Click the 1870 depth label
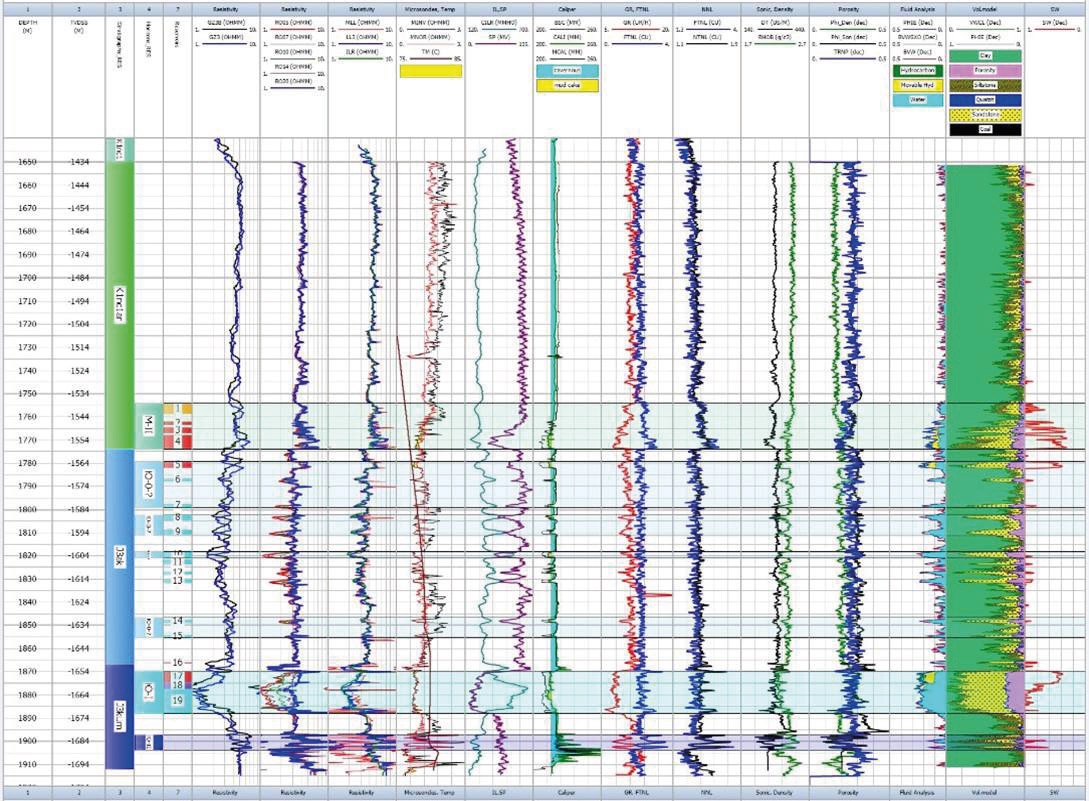Image resolution: width=1089 pixels, height=801 pixels. pyautogui.click(x=27, y=671)
